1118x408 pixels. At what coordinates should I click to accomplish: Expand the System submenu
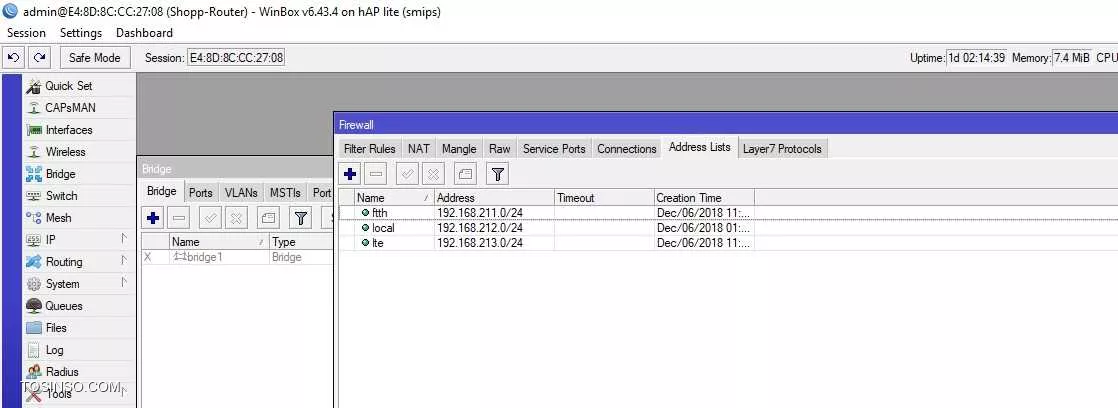[78, 284]
